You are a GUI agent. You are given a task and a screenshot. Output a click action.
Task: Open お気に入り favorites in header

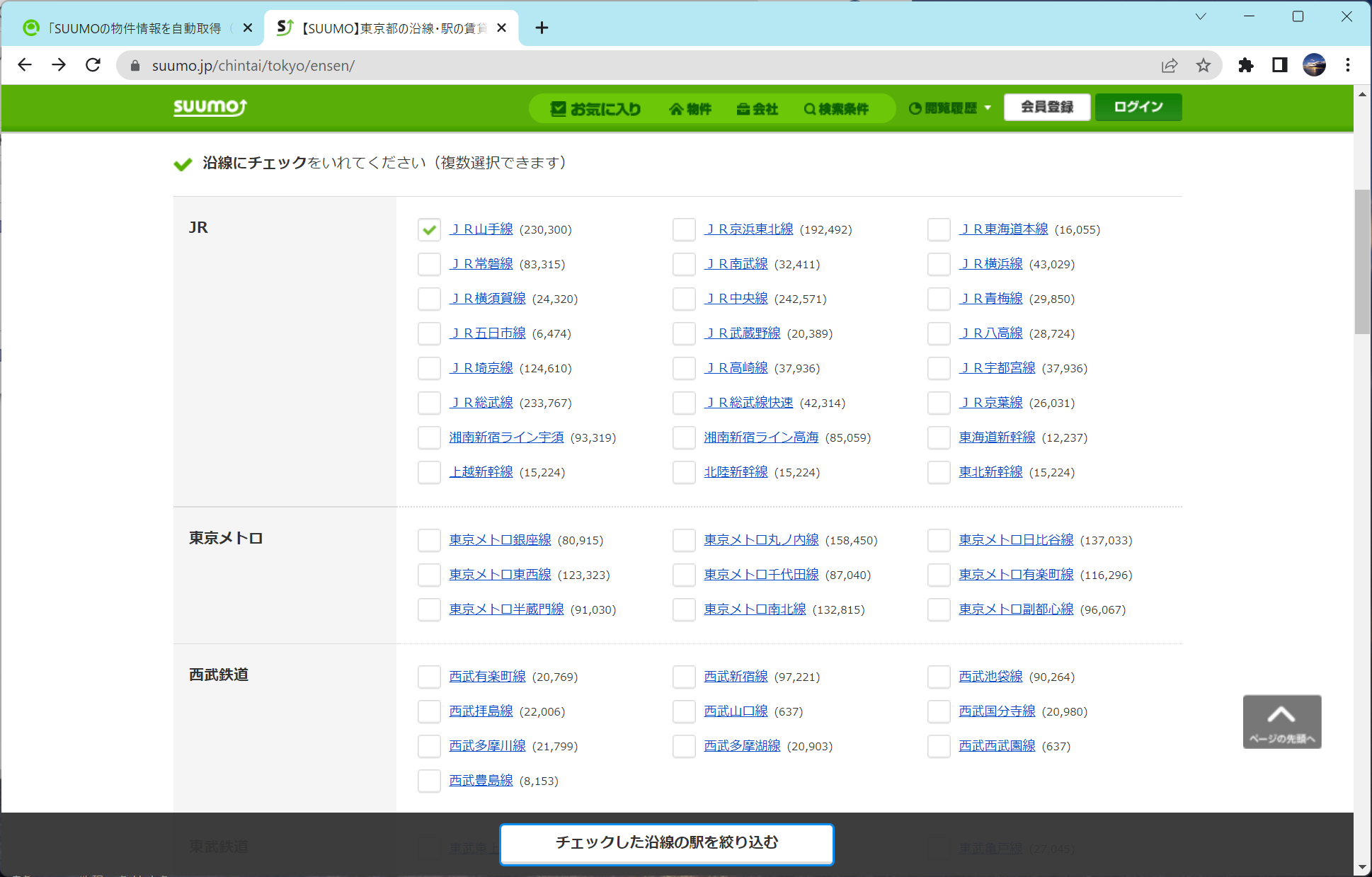click(x=595, y=109)
